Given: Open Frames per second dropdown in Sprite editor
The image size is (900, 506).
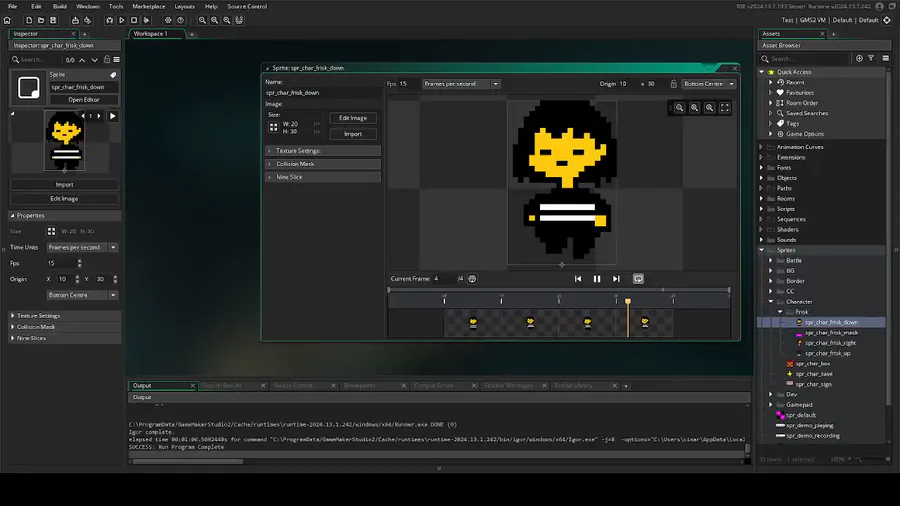Looking at the screenshot, I should point(461,84).
